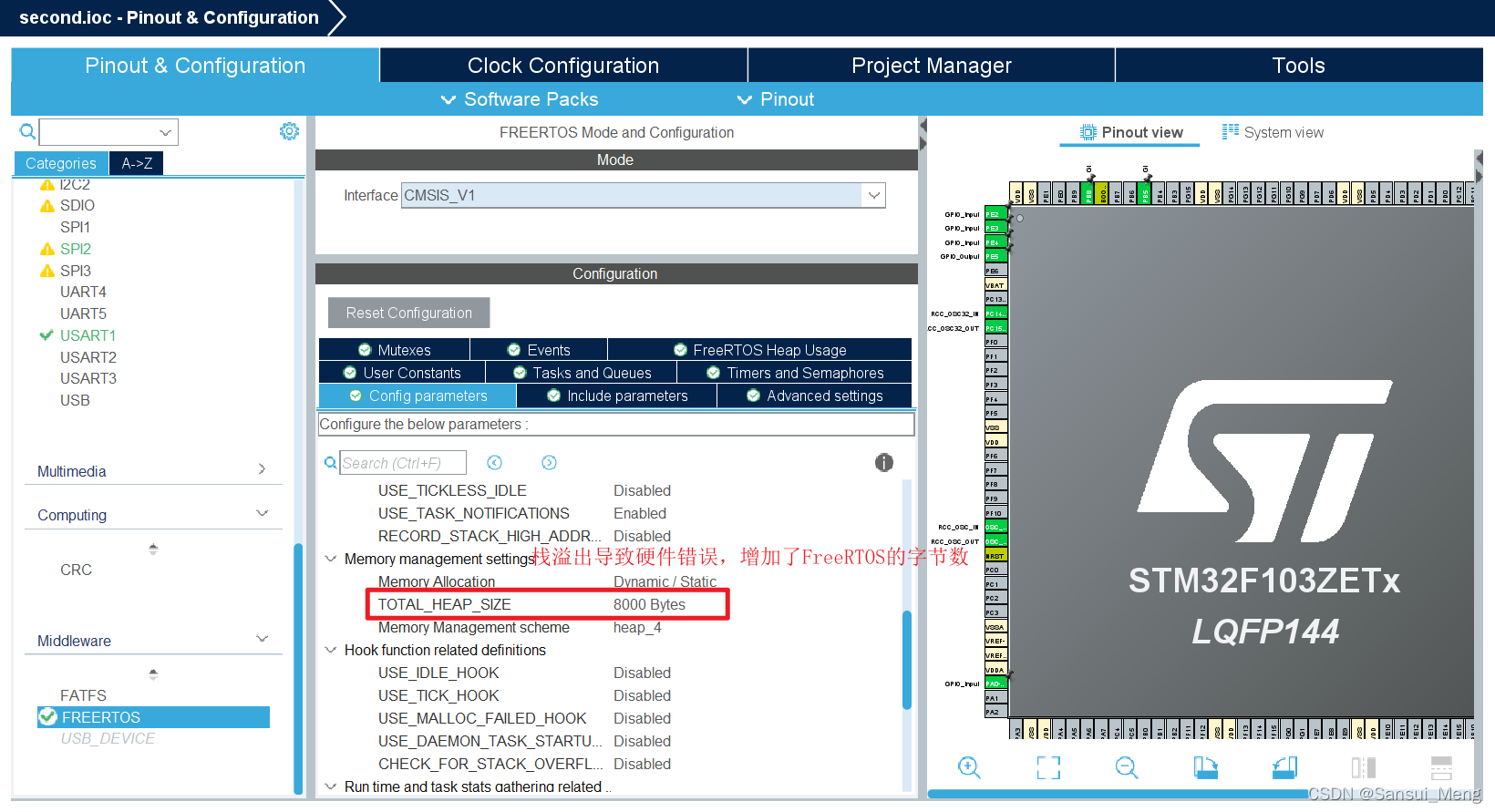Open the Tools tab
This screenshot has width=1495, height=812.
1299,66
